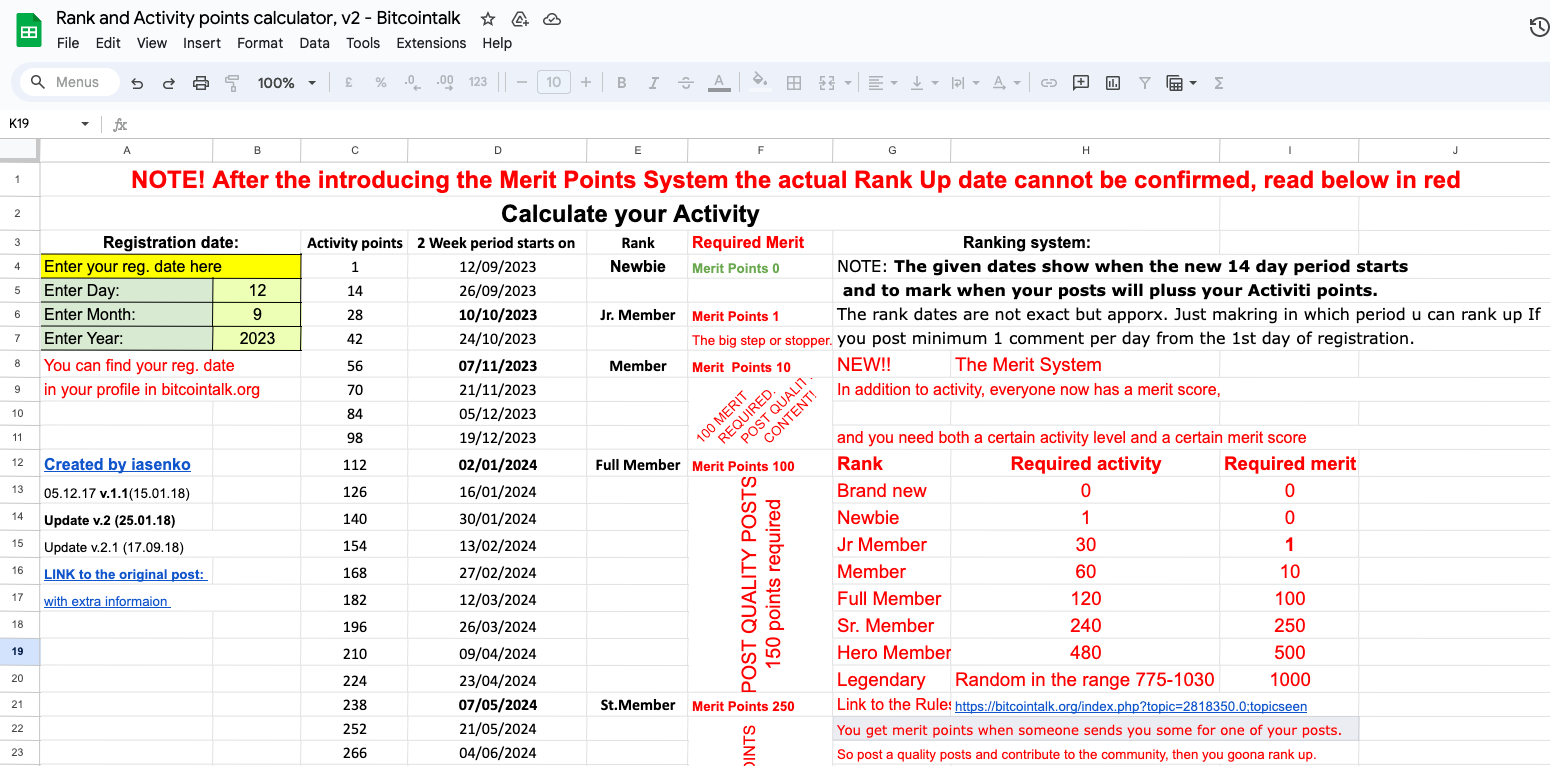Viewport: 1550px width, 766px height.
Task: Click the Undo icon in toolbar
Action: 137,83
